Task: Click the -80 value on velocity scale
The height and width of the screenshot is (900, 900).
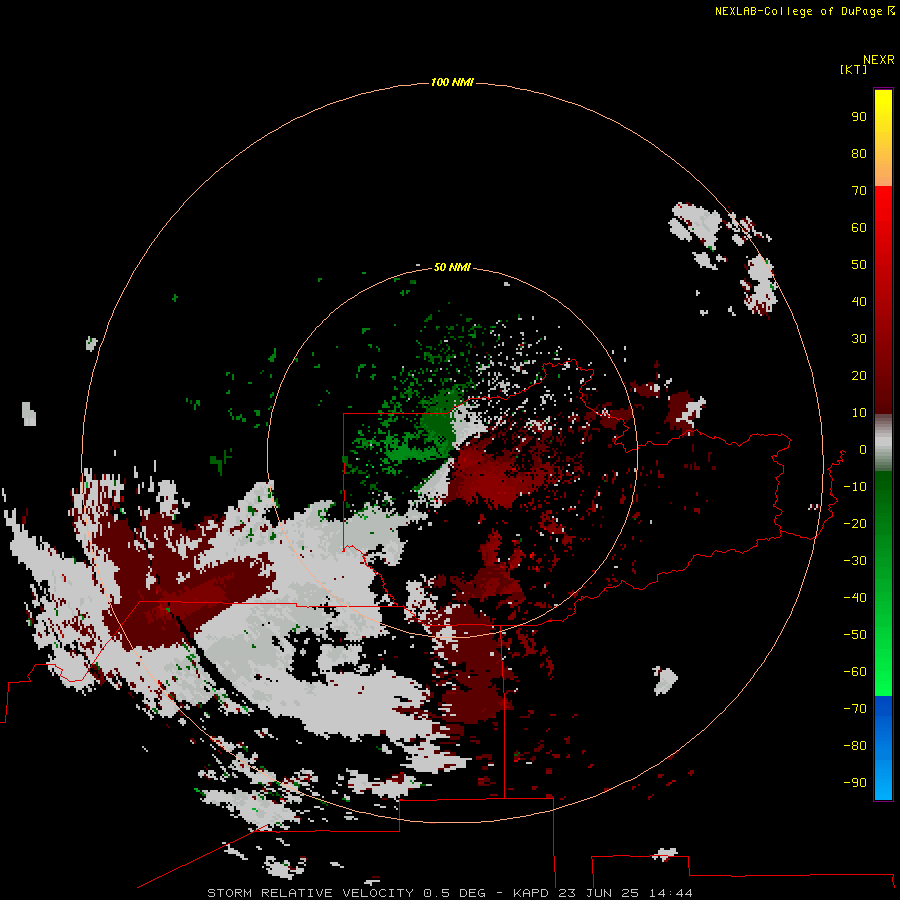Action: (855, 746)
